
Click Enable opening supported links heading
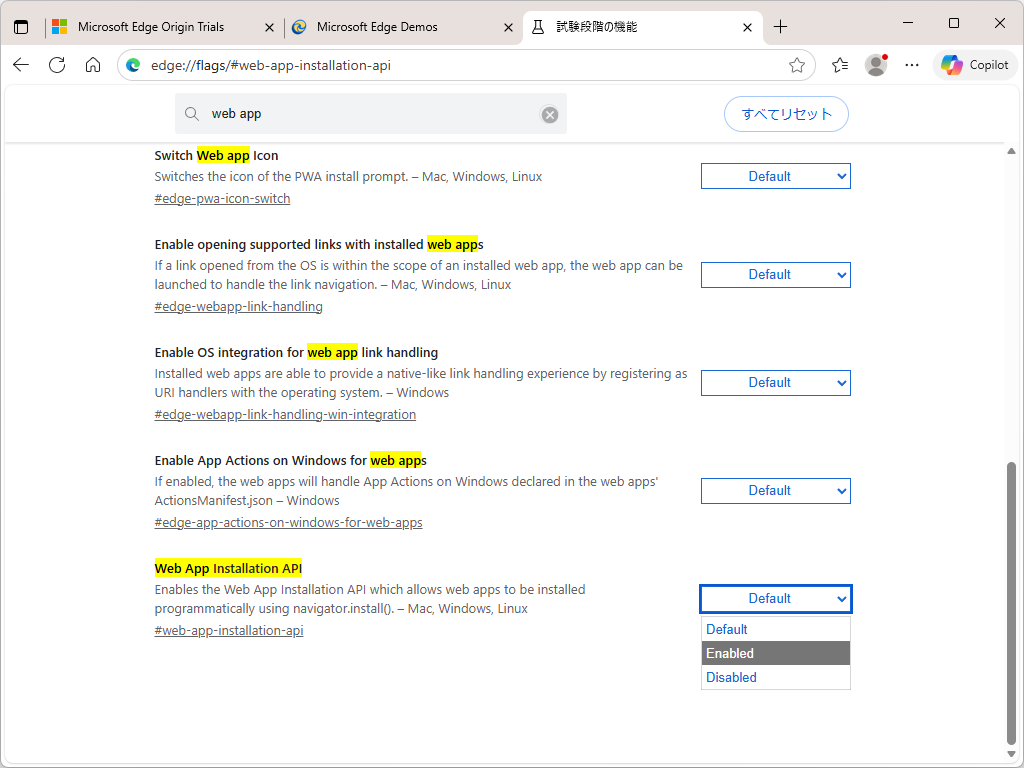pos(319,244)
